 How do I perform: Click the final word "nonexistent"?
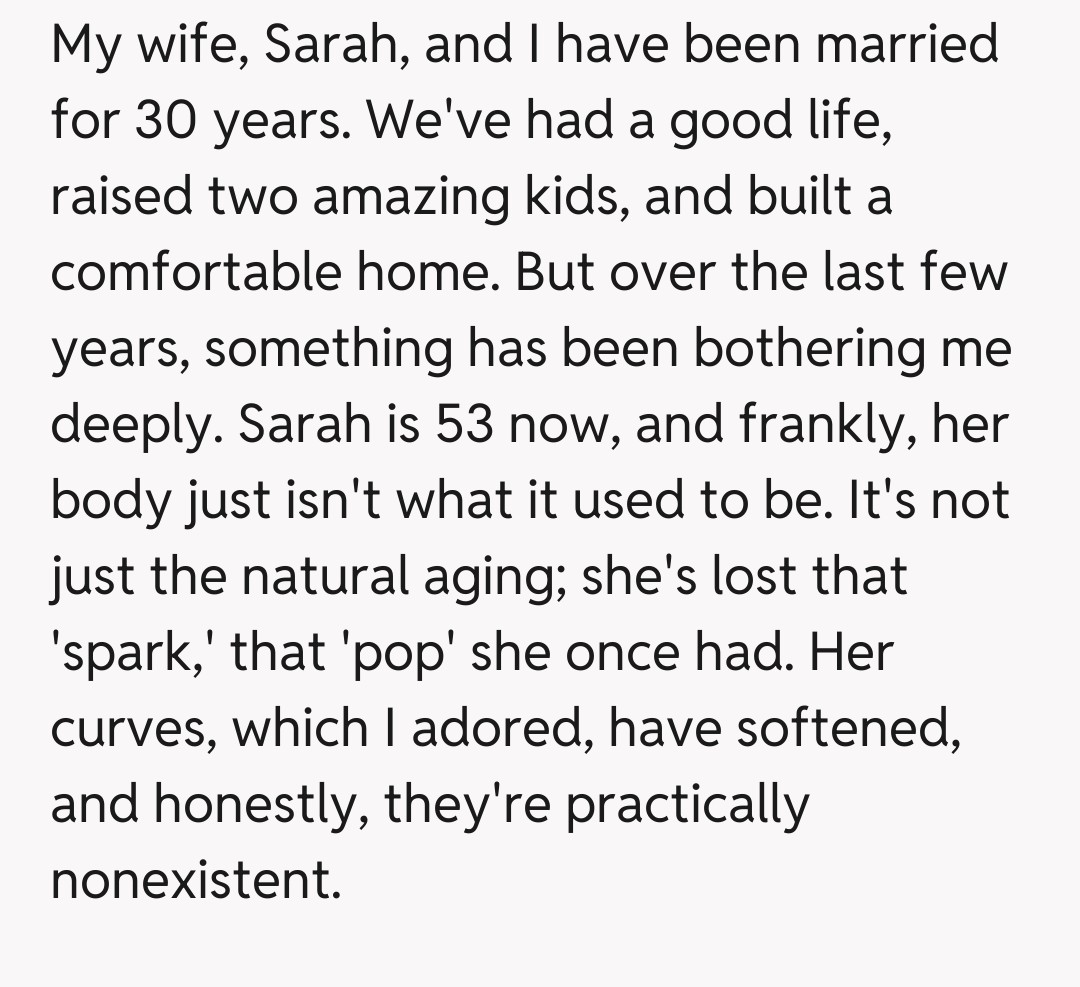pos(189,881)
